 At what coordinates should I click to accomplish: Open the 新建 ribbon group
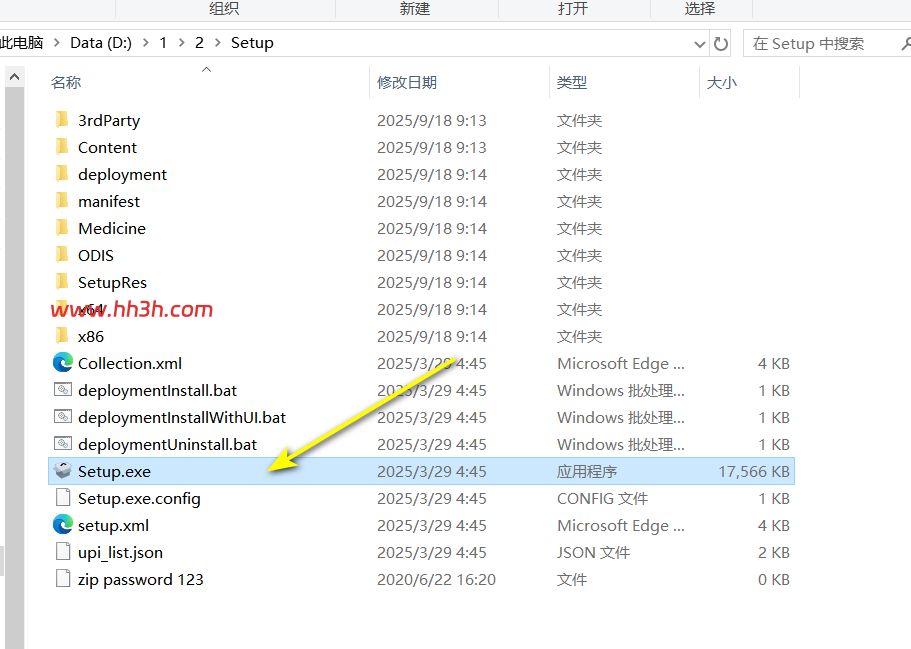[415, 9]
